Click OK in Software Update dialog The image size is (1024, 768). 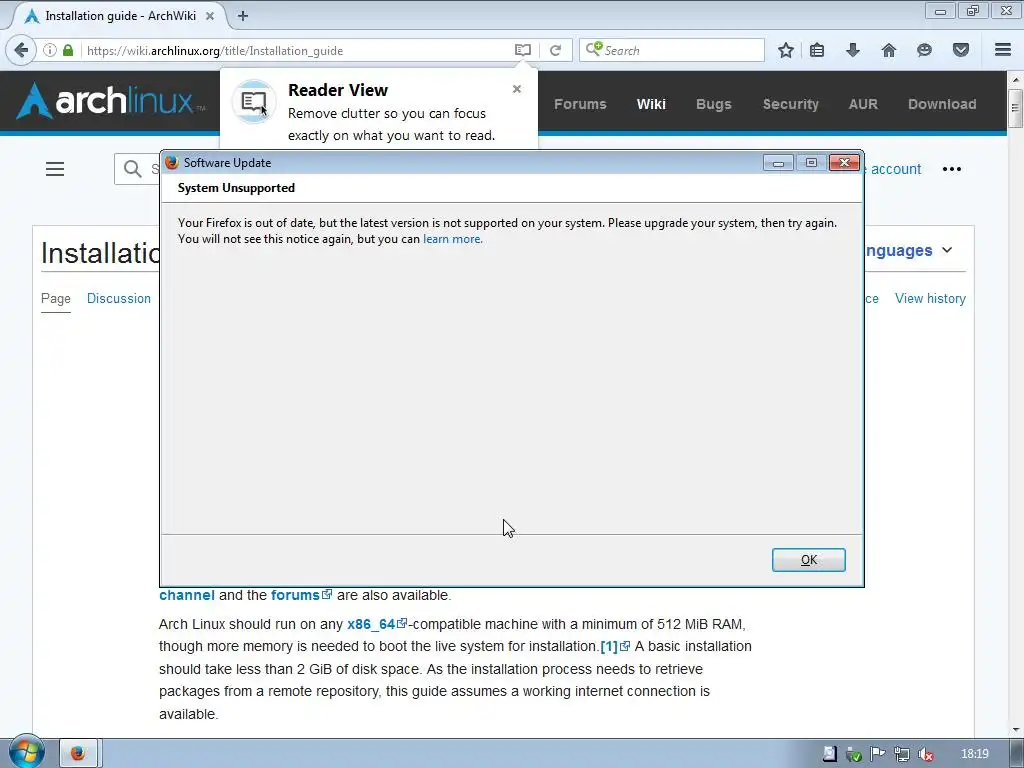[x=808, y=560]
